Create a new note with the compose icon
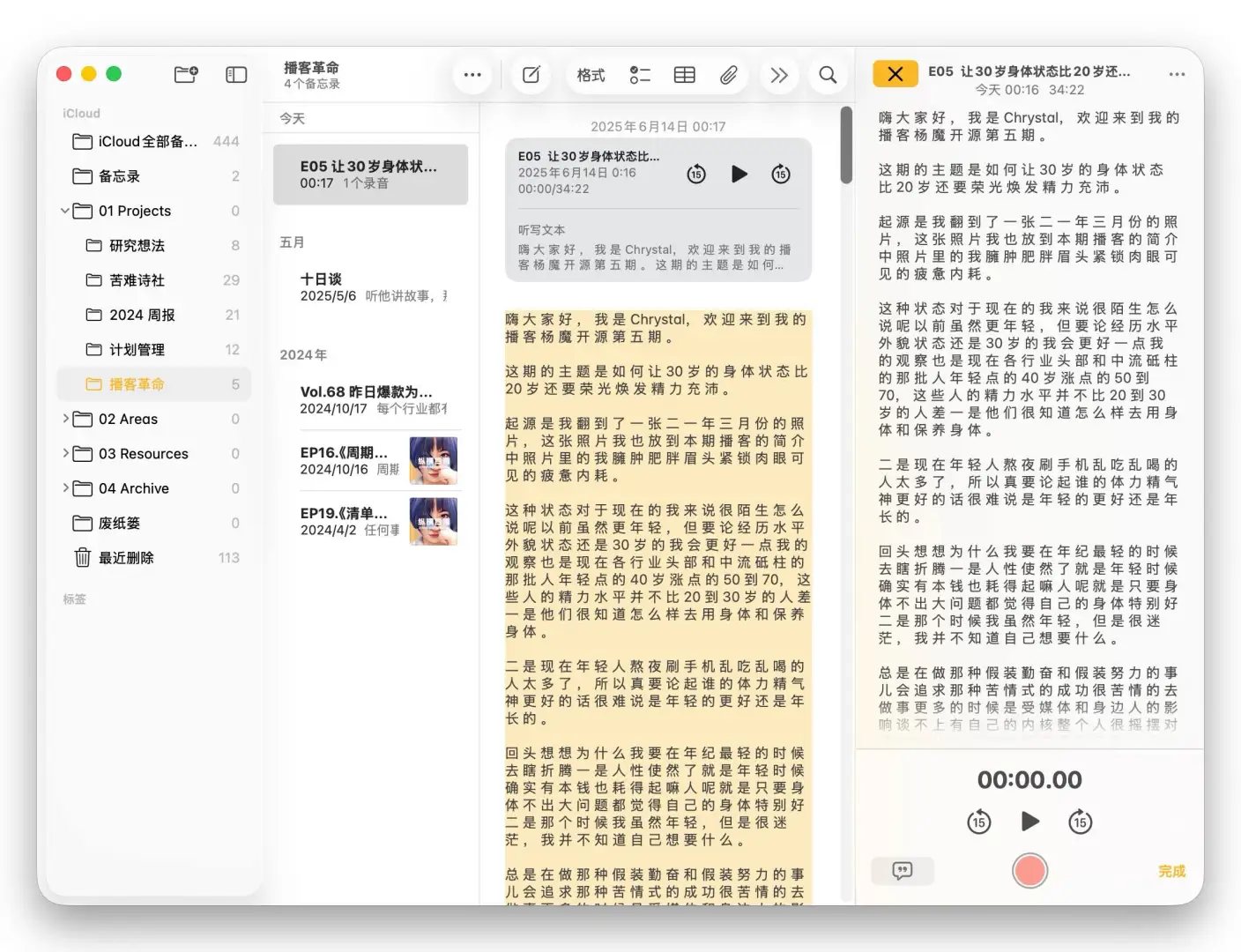The width and height of the screenshot is (1241, 952). pyautogui.click(x=531, y=75)
